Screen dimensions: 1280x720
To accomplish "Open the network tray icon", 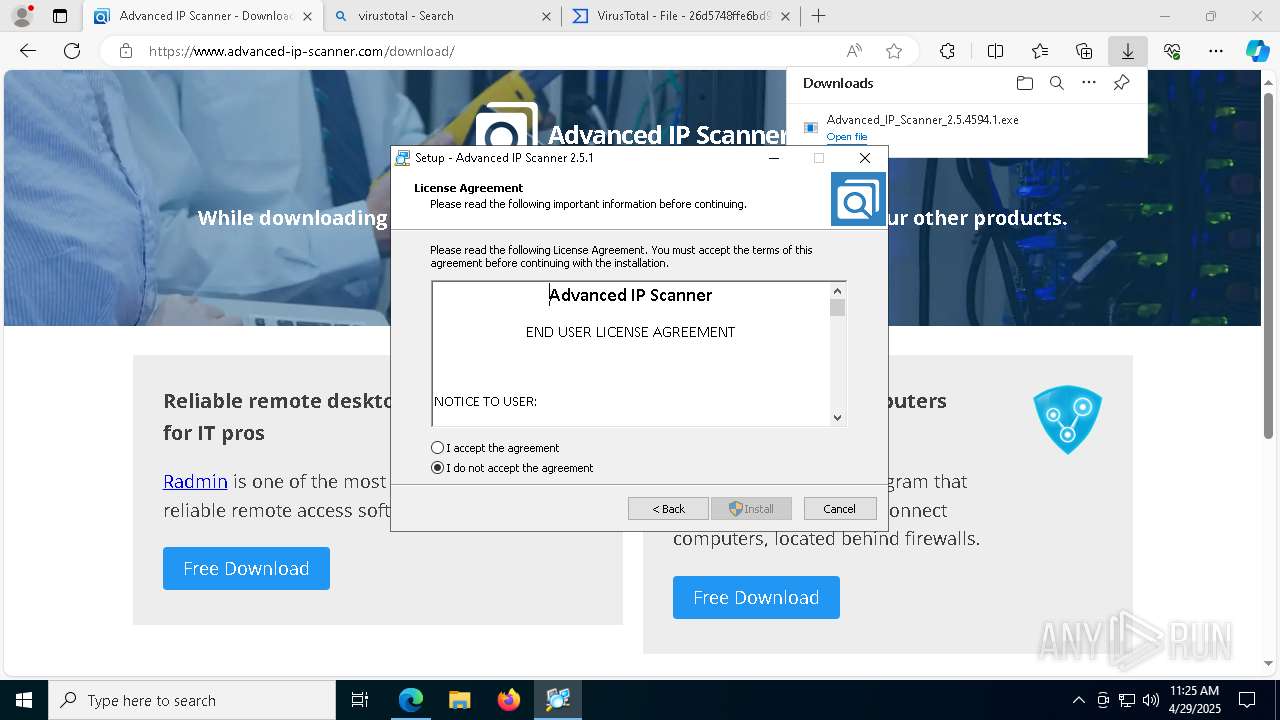I will pyautogui.click(x=1127, y=700).
